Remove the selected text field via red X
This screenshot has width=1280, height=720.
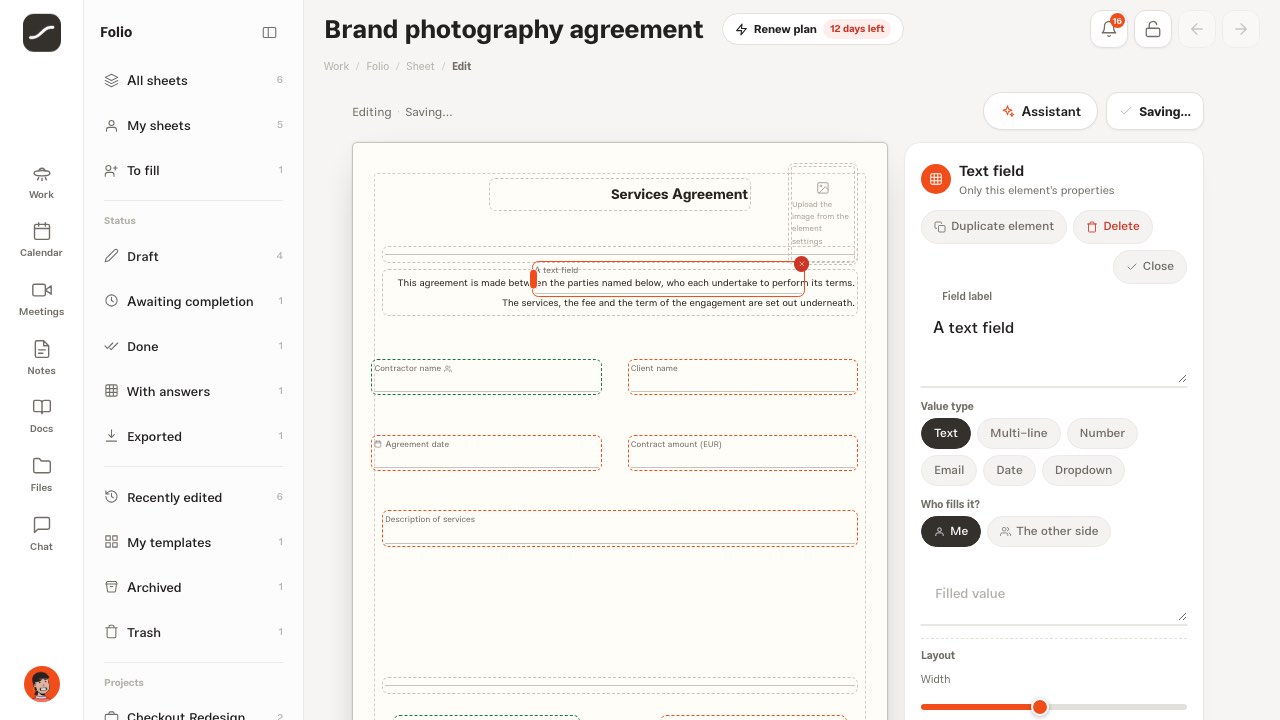pyautogui.click(x=801, y=264)
